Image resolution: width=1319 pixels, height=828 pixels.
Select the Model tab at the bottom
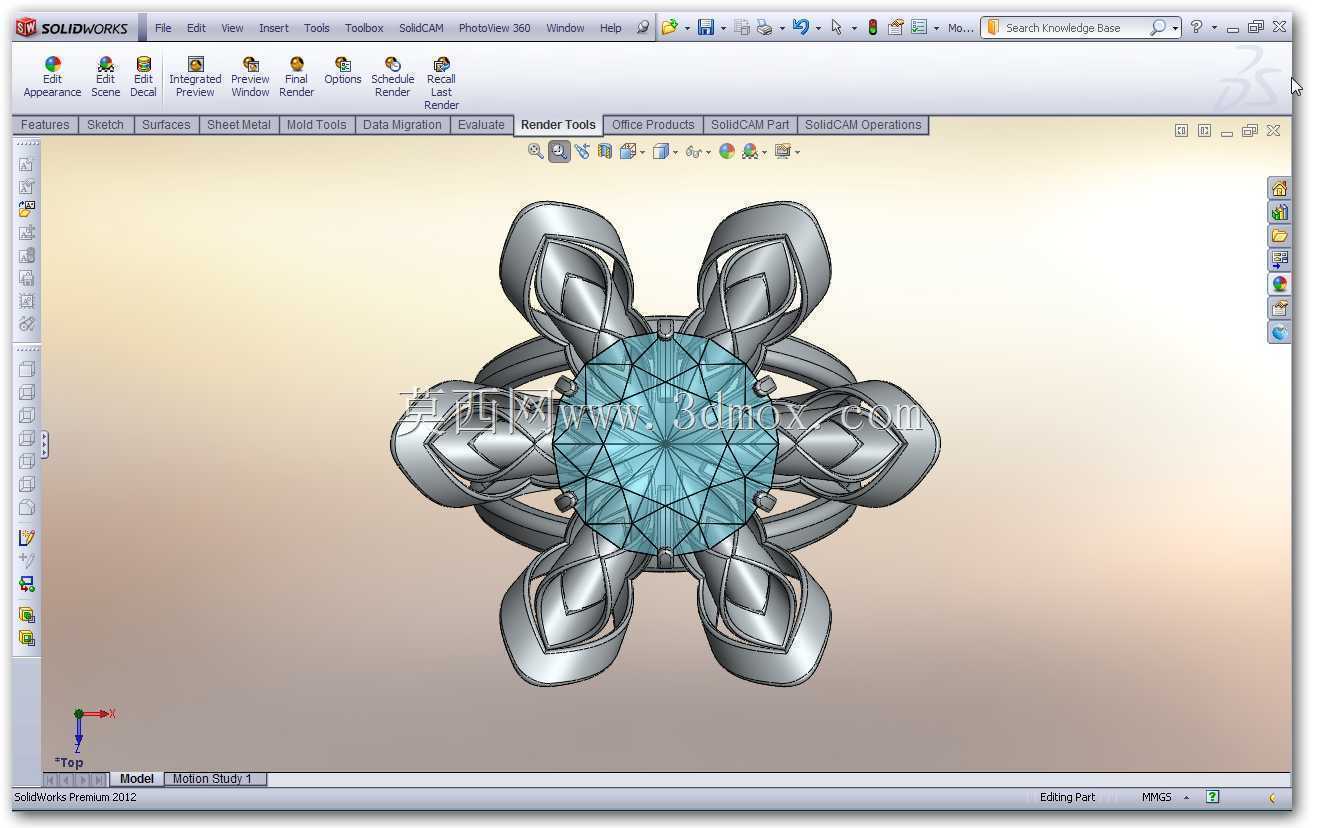[x=137, y=779]
